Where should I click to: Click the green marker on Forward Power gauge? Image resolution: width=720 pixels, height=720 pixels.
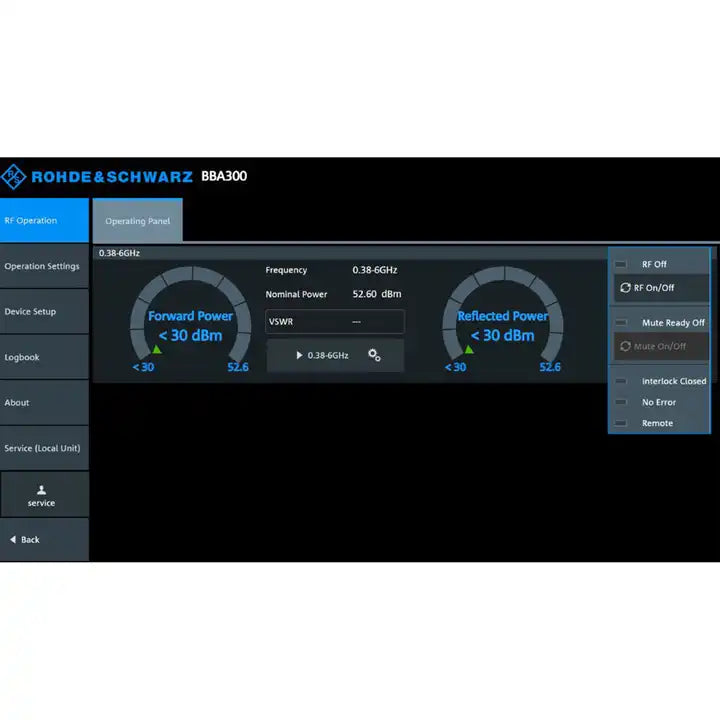point(157,350)
